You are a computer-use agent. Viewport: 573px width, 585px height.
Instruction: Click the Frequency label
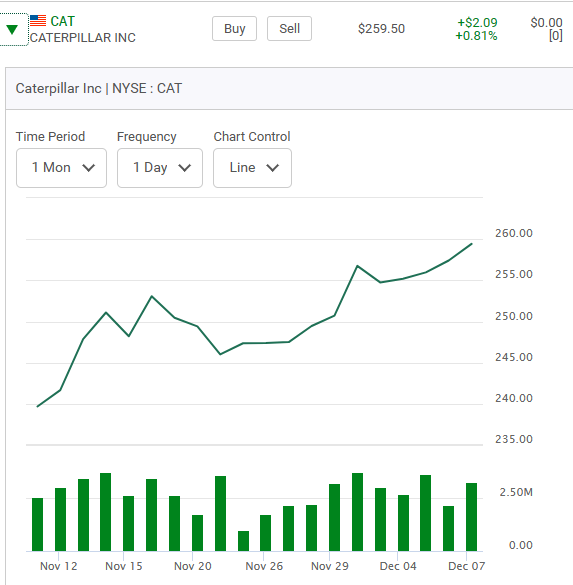[x=147, y=137]
